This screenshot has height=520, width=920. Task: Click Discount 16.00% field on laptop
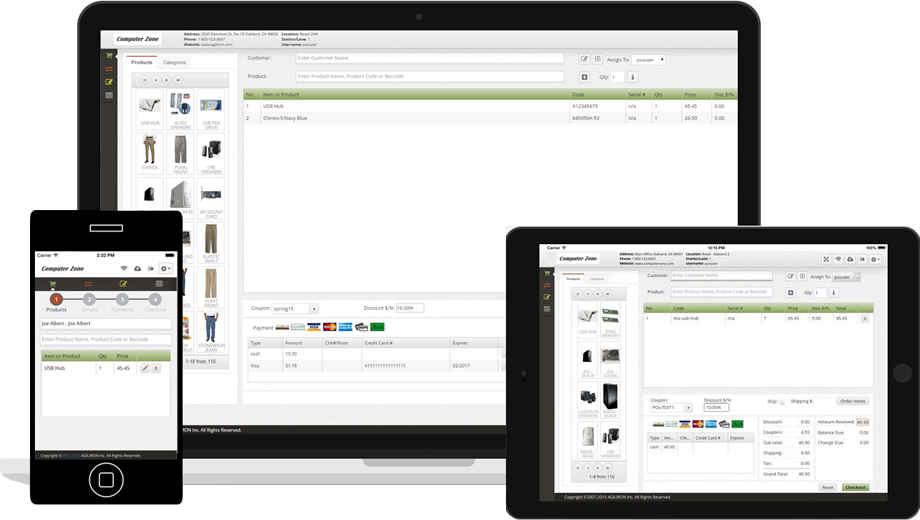[x=410, y=308]
